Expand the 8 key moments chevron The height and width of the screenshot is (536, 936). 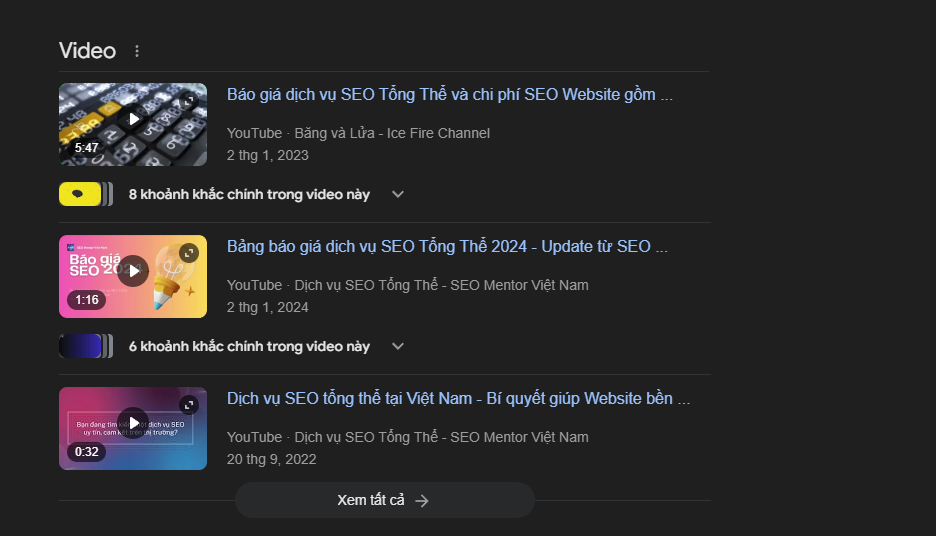pos(398,195)
